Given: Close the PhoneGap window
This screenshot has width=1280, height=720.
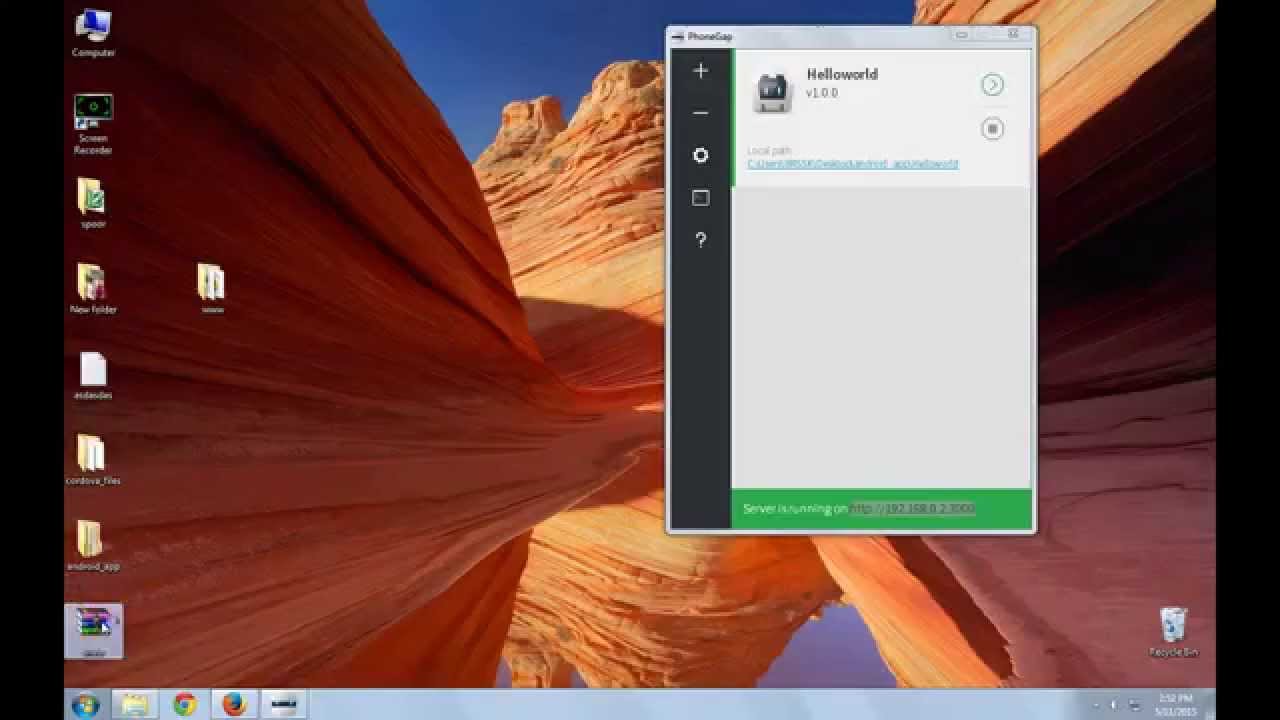Looking at the screenshot, I should (x=1013, y=35).
